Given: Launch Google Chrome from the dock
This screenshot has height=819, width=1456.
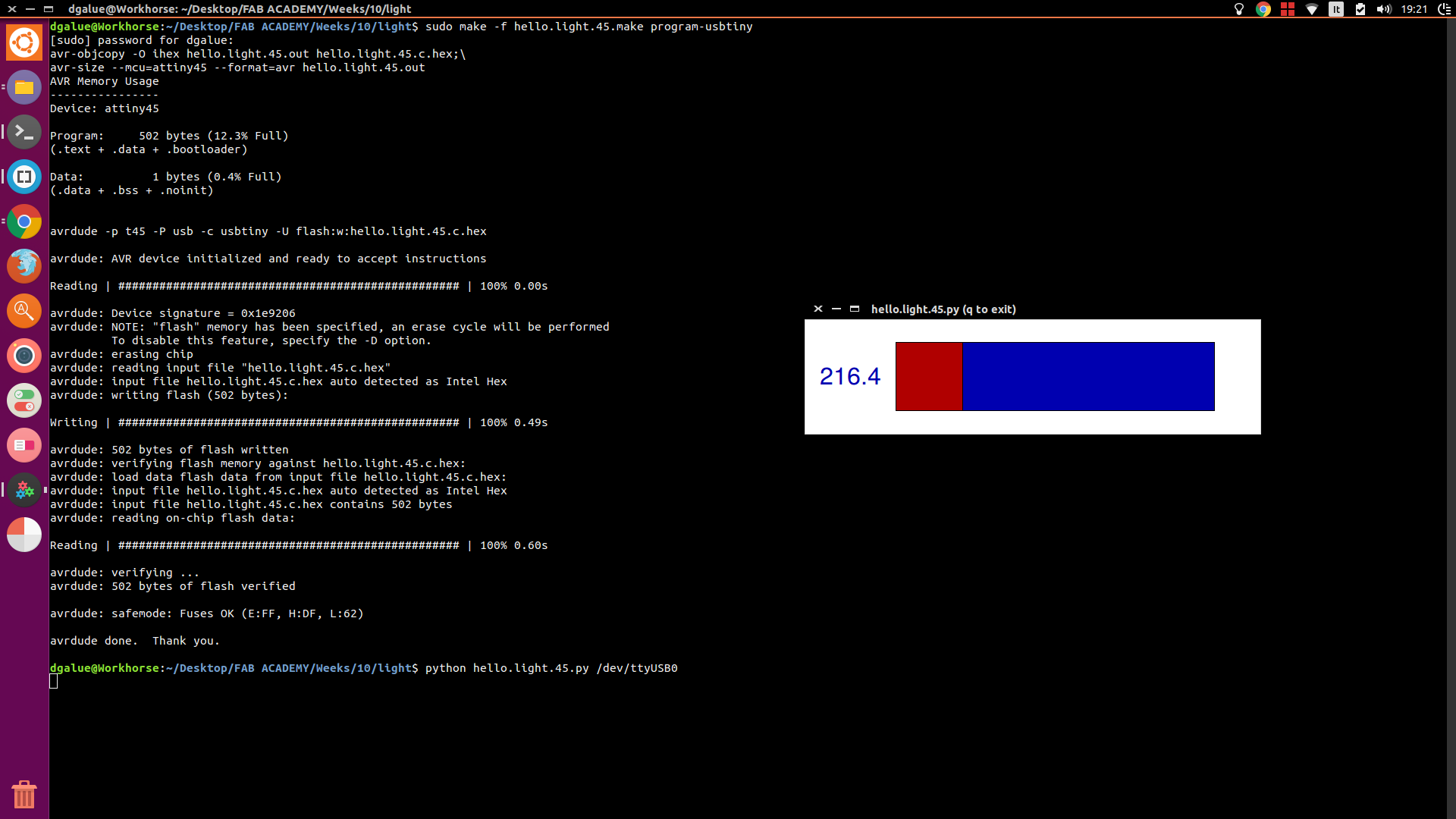Looking at the screenshot, I should [x=24, y=221].
